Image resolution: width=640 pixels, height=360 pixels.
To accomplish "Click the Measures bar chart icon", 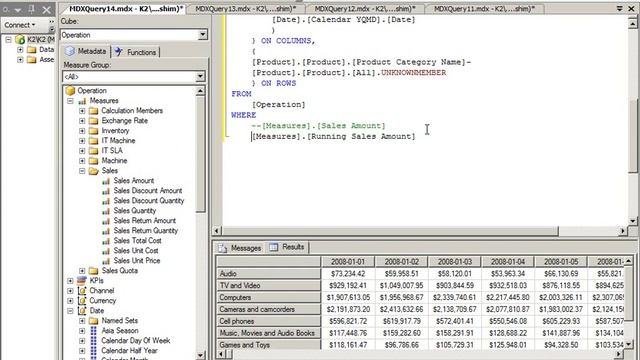I will pyautogui.click(x=82, y=101).
